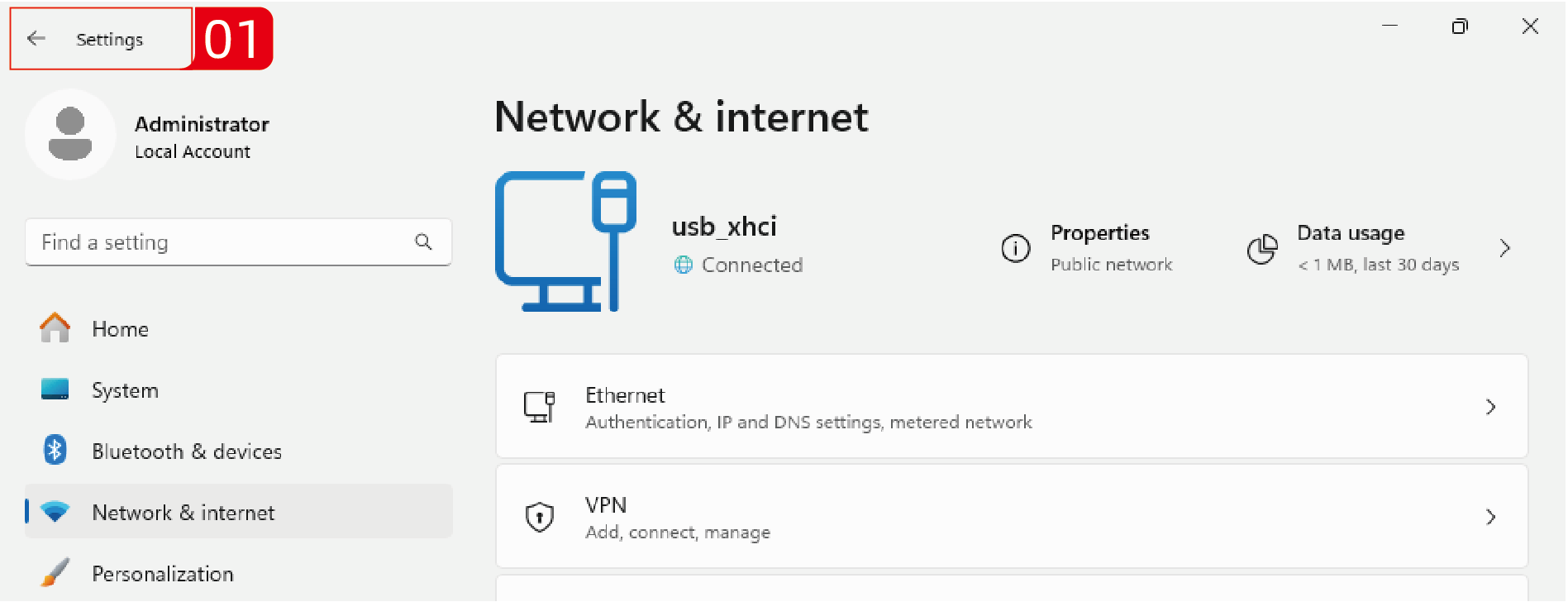Go to Personalization settings
This screenshot has width=1568, height=602.
[162, 574]
